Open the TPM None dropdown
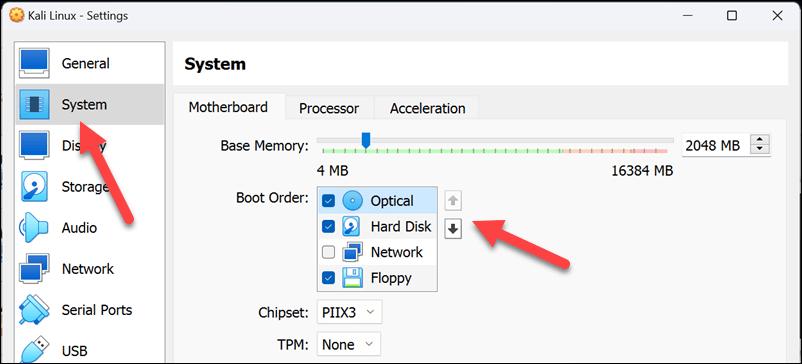 [x=349, y=345]
